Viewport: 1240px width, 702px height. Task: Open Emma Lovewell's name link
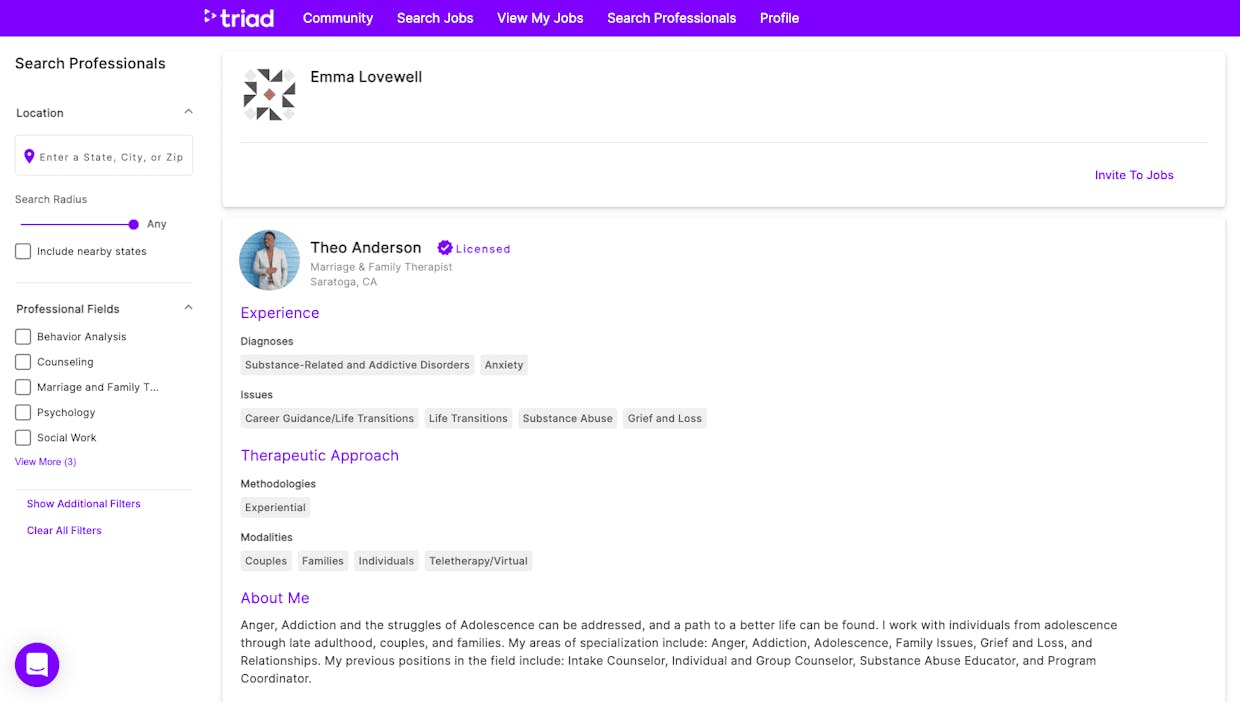[366, 77]
